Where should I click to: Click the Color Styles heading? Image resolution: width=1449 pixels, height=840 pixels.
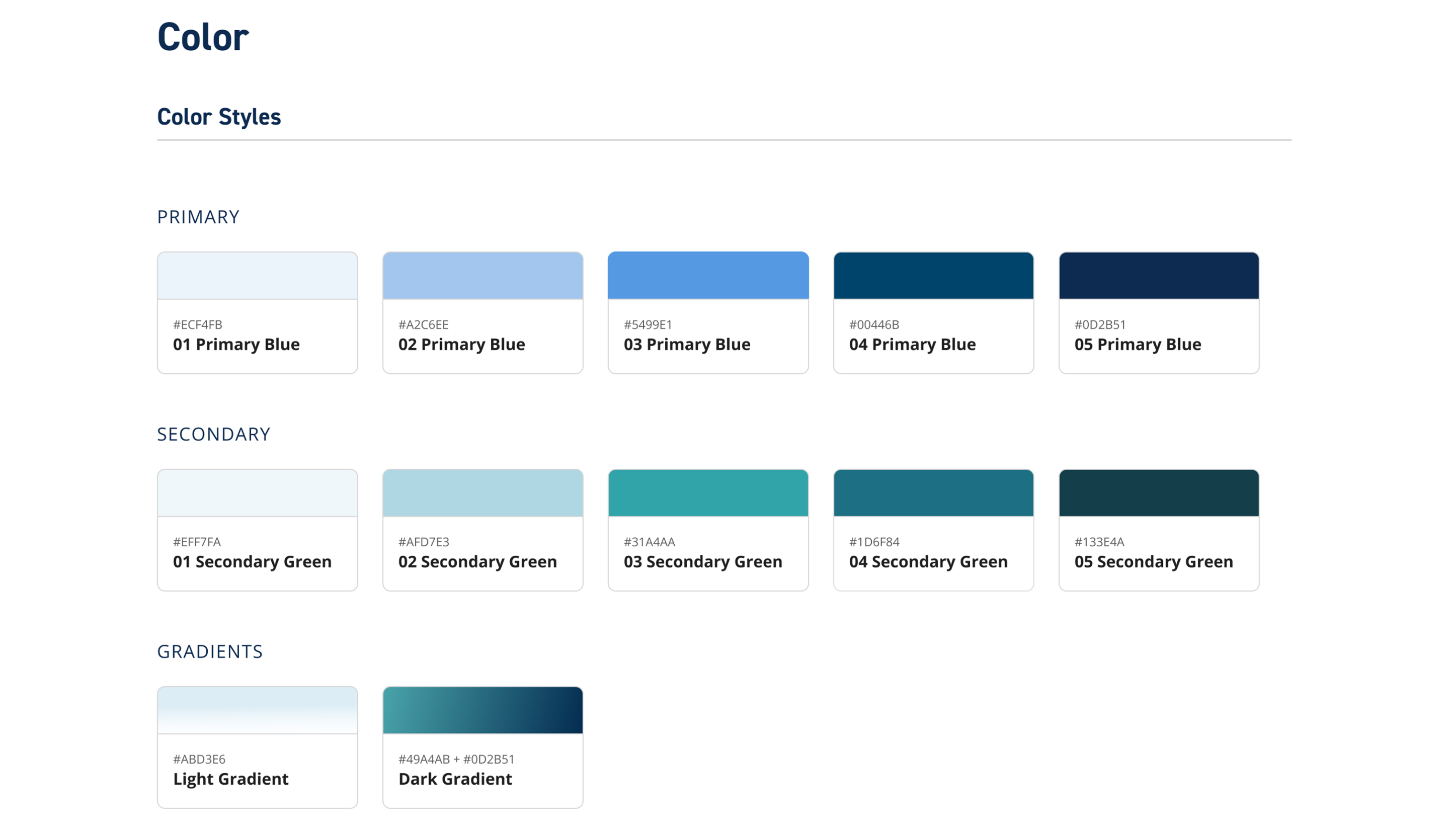coord(218,117)
